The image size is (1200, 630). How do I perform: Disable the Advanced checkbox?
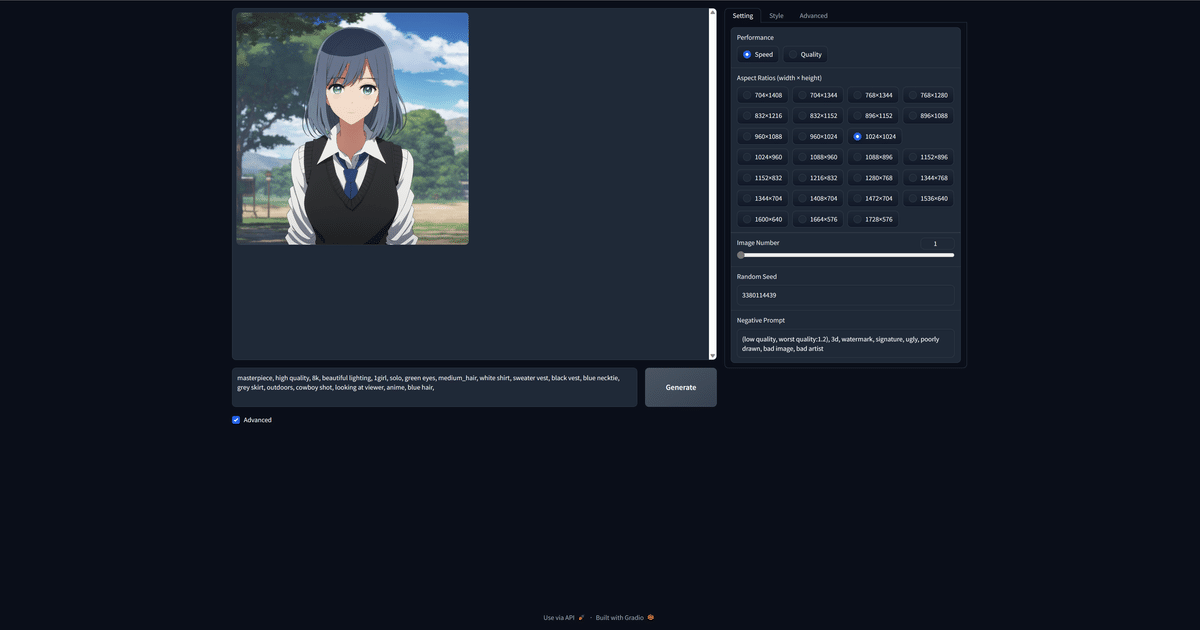point(235,419)
